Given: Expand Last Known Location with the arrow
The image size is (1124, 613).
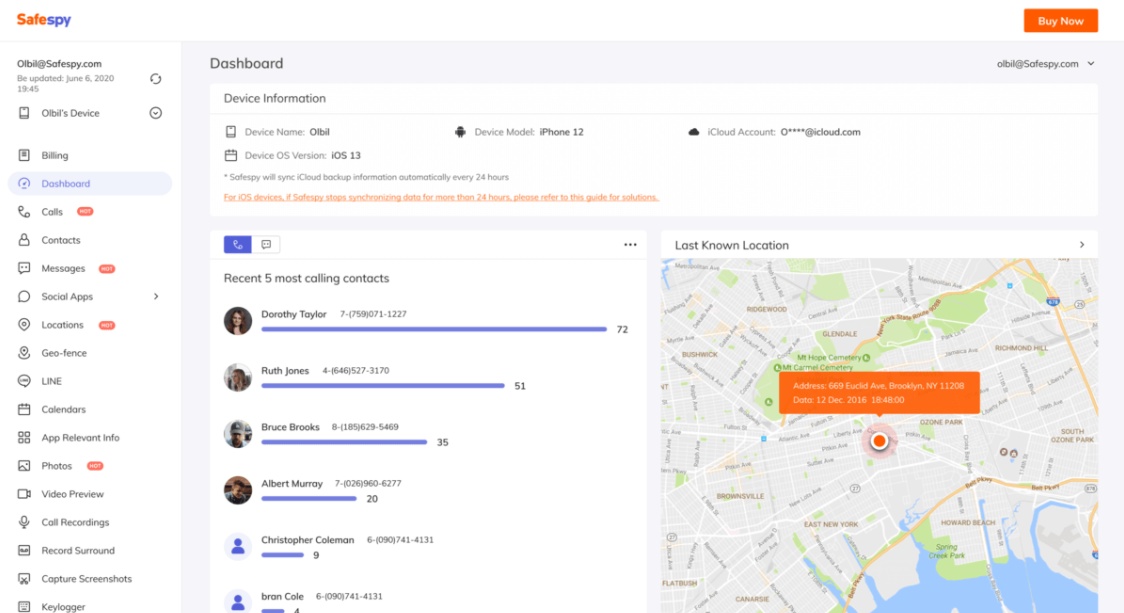Looking at the screenshot, I should (x=1082, y=245).
